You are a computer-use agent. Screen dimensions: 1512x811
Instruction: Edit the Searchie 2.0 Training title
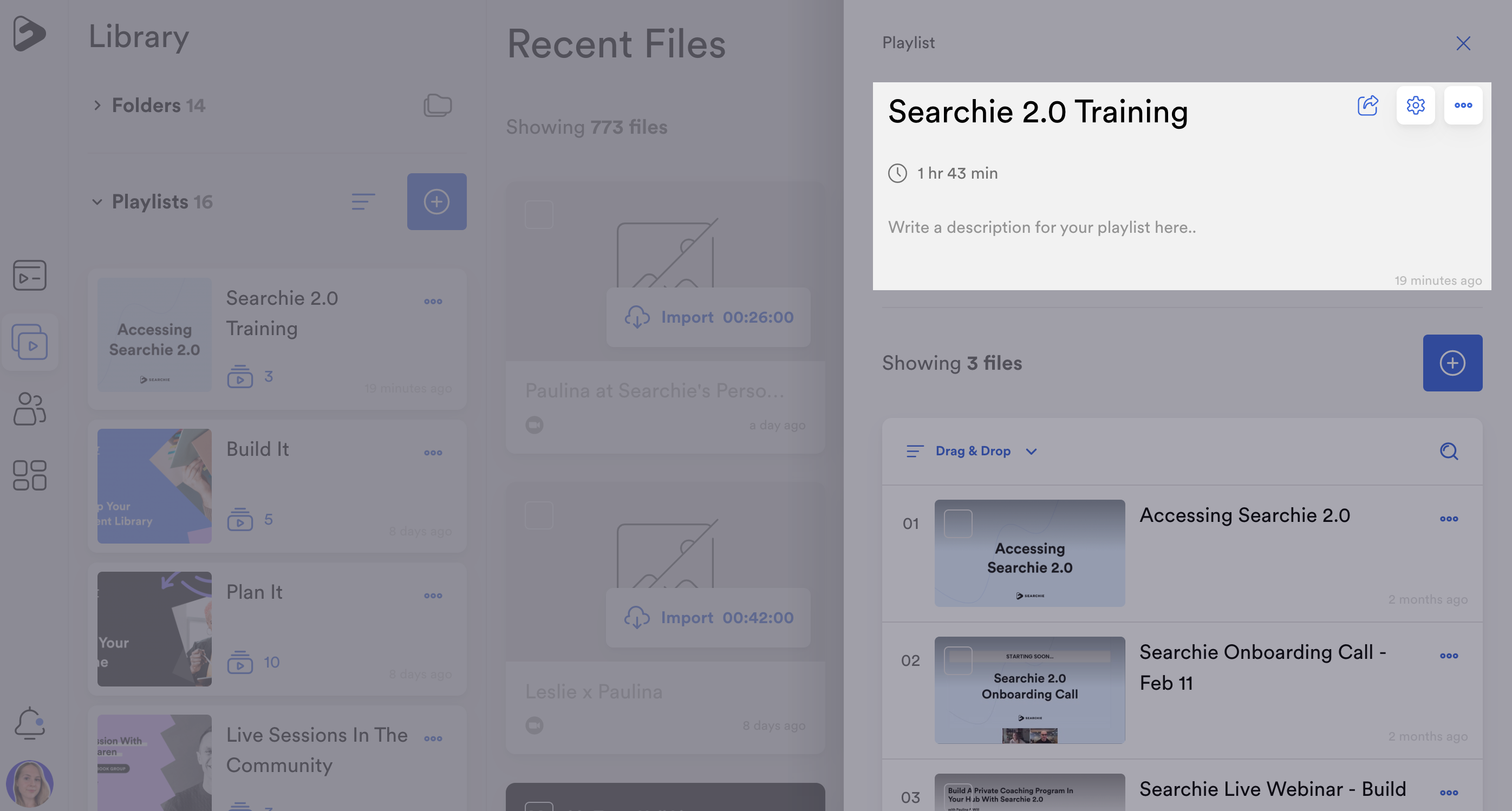point(1038,112)
